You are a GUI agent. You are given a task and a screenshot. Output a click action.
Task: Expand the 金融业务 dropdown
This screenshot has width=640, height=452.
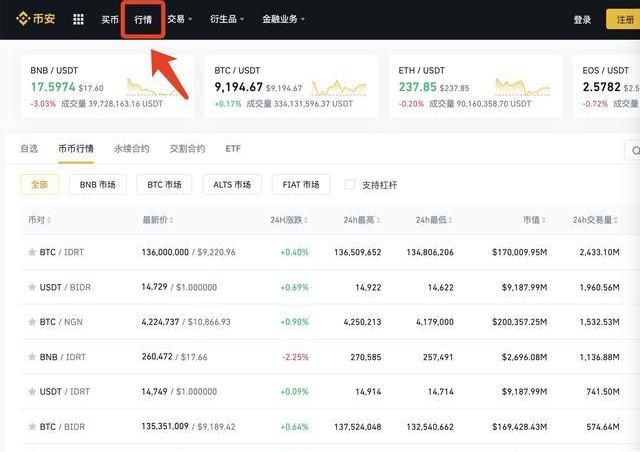pos(283,19)
